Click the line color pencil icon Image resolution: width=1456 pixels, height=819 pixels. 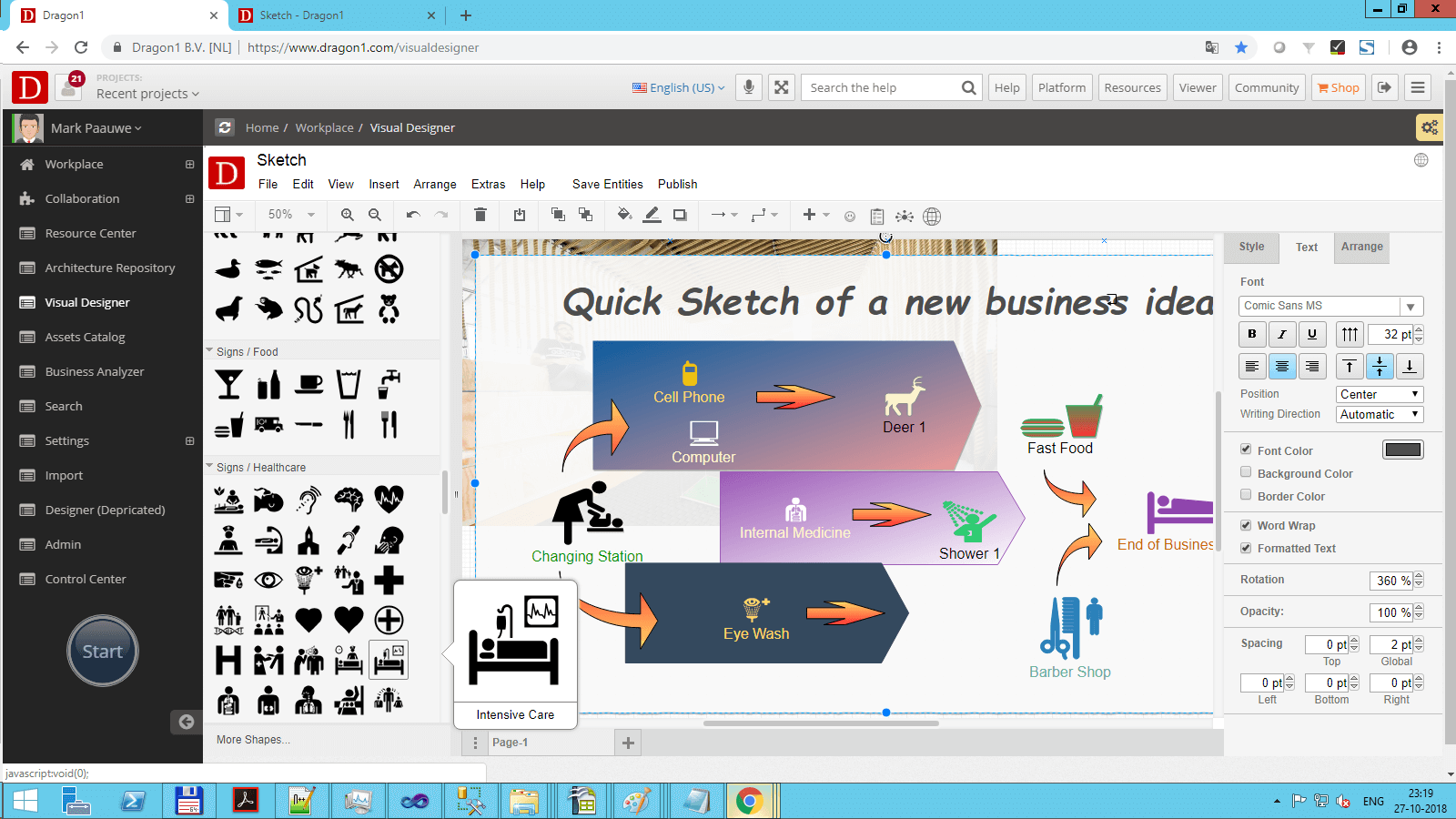pyautogui.click(x=652, y=216)
